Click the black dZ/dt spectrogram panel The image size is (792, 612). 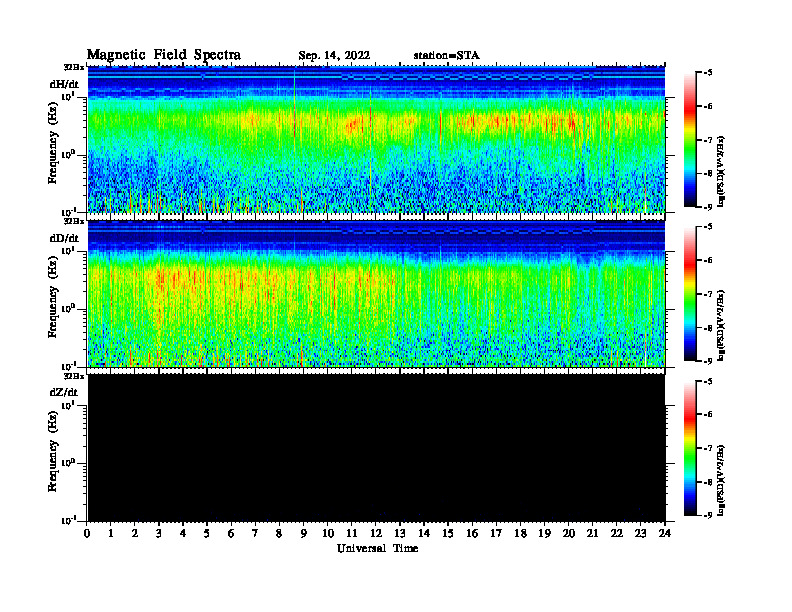(376, 448)
